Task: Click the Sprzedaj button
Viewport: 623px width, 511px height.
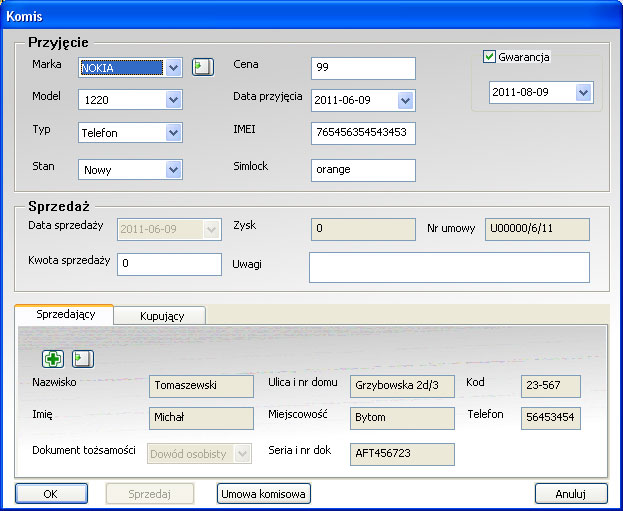Action: point(150,494)
